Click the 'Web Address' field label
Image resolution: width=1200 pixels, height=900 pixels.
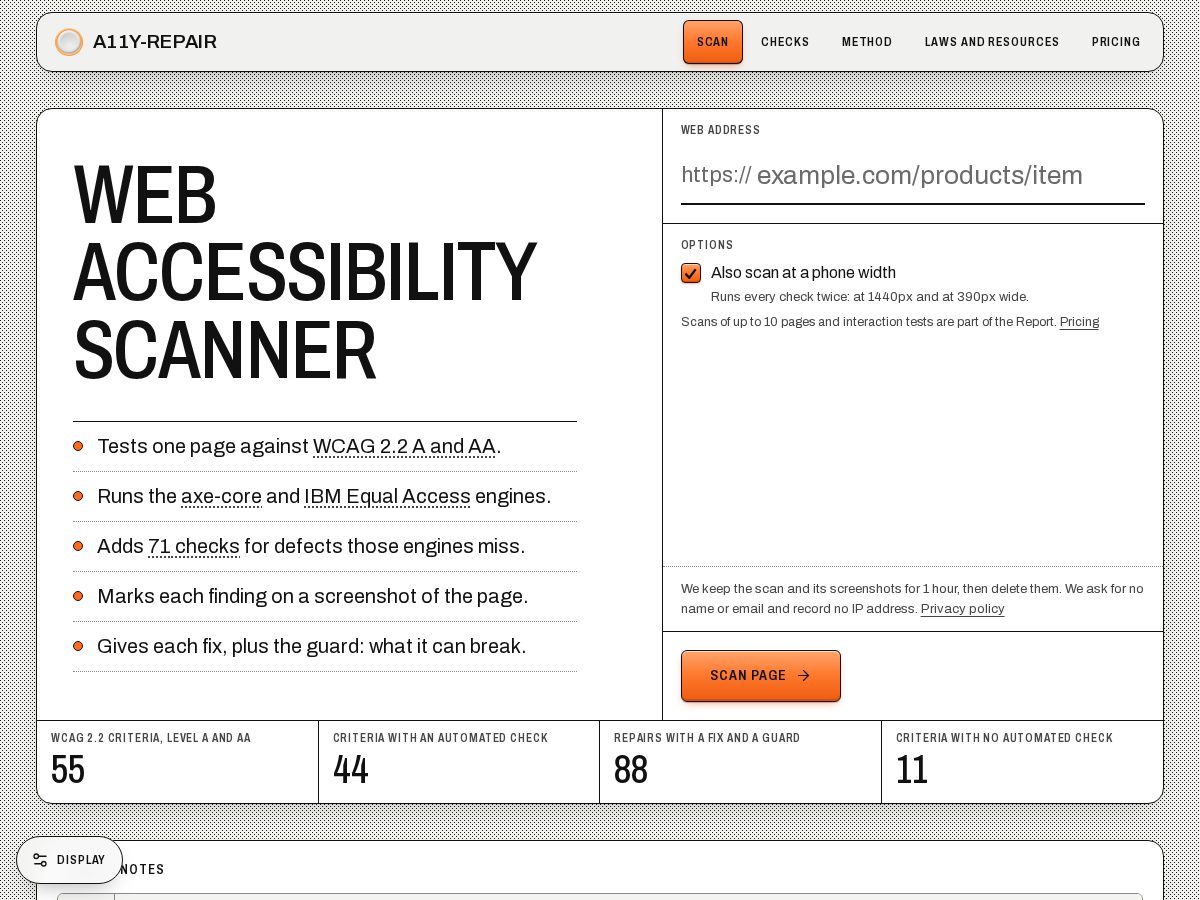tap(720, 130)
